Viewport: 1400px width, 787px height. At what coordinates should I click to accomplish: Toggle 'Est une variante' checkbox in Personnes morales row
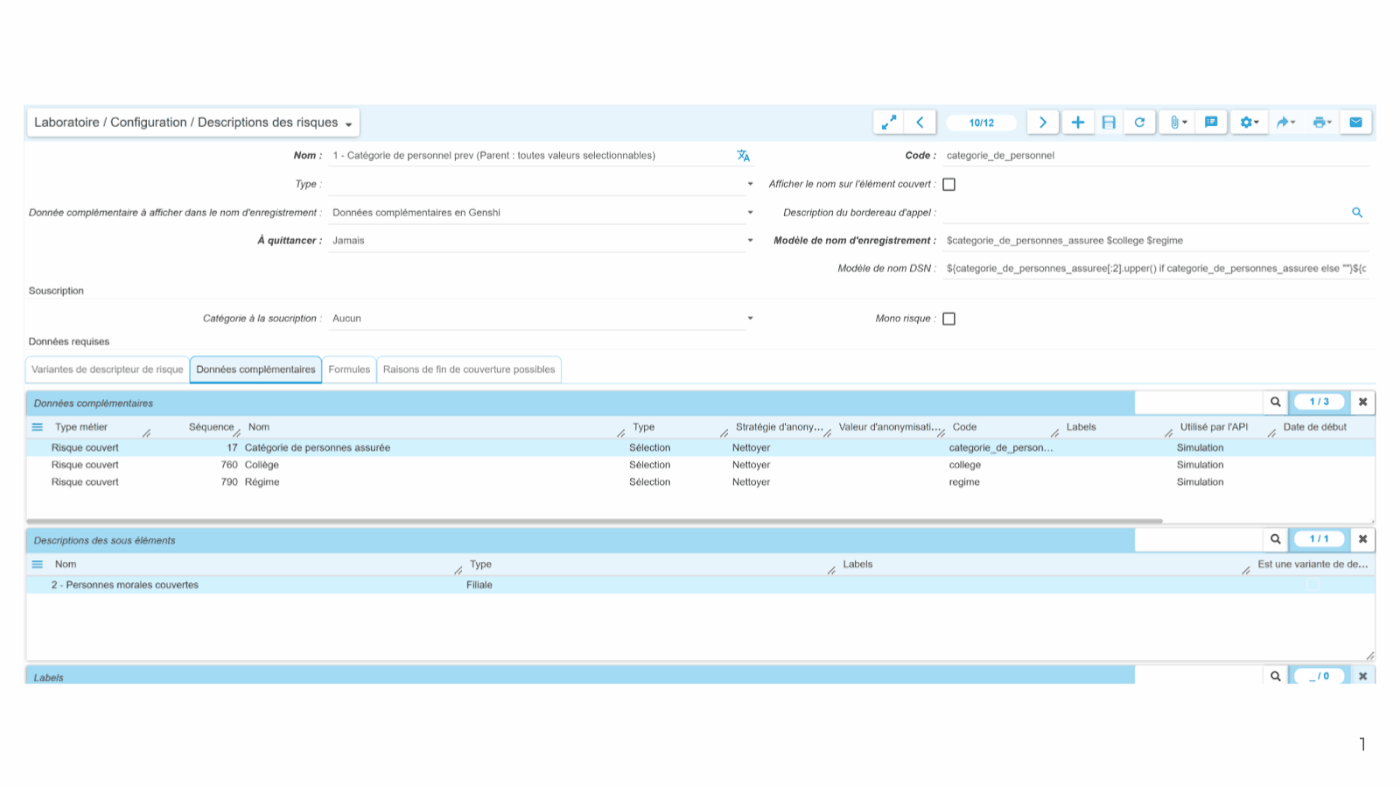pyautogui.click(x=1313, y=585)
